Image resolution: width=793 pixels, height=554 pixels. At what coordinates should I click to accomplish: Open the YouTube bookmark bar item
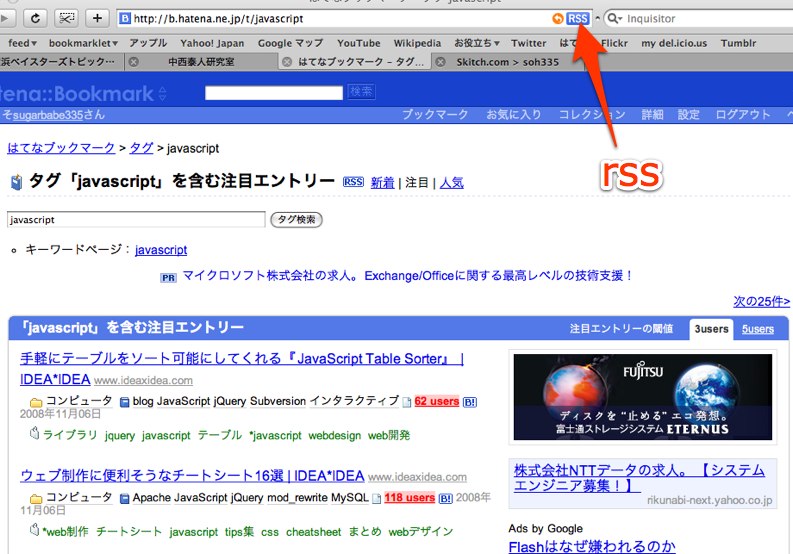[x=359, y=43]
